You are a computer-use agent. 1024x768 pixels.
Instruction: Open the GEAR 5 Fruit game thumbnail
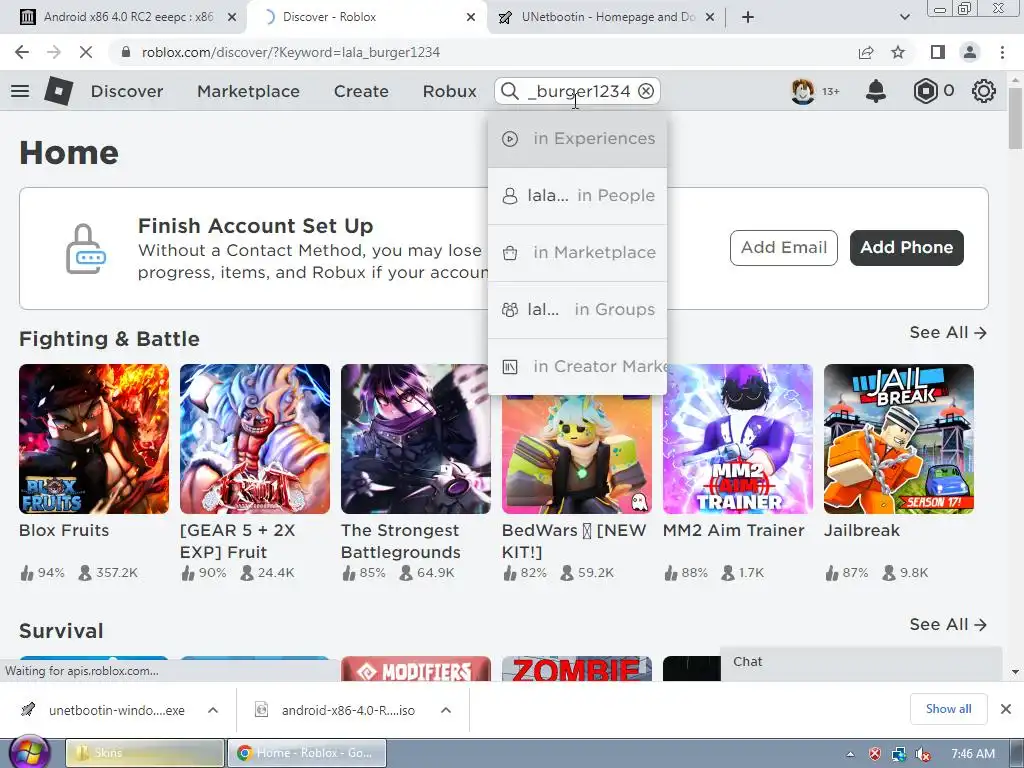coord(255,439)
